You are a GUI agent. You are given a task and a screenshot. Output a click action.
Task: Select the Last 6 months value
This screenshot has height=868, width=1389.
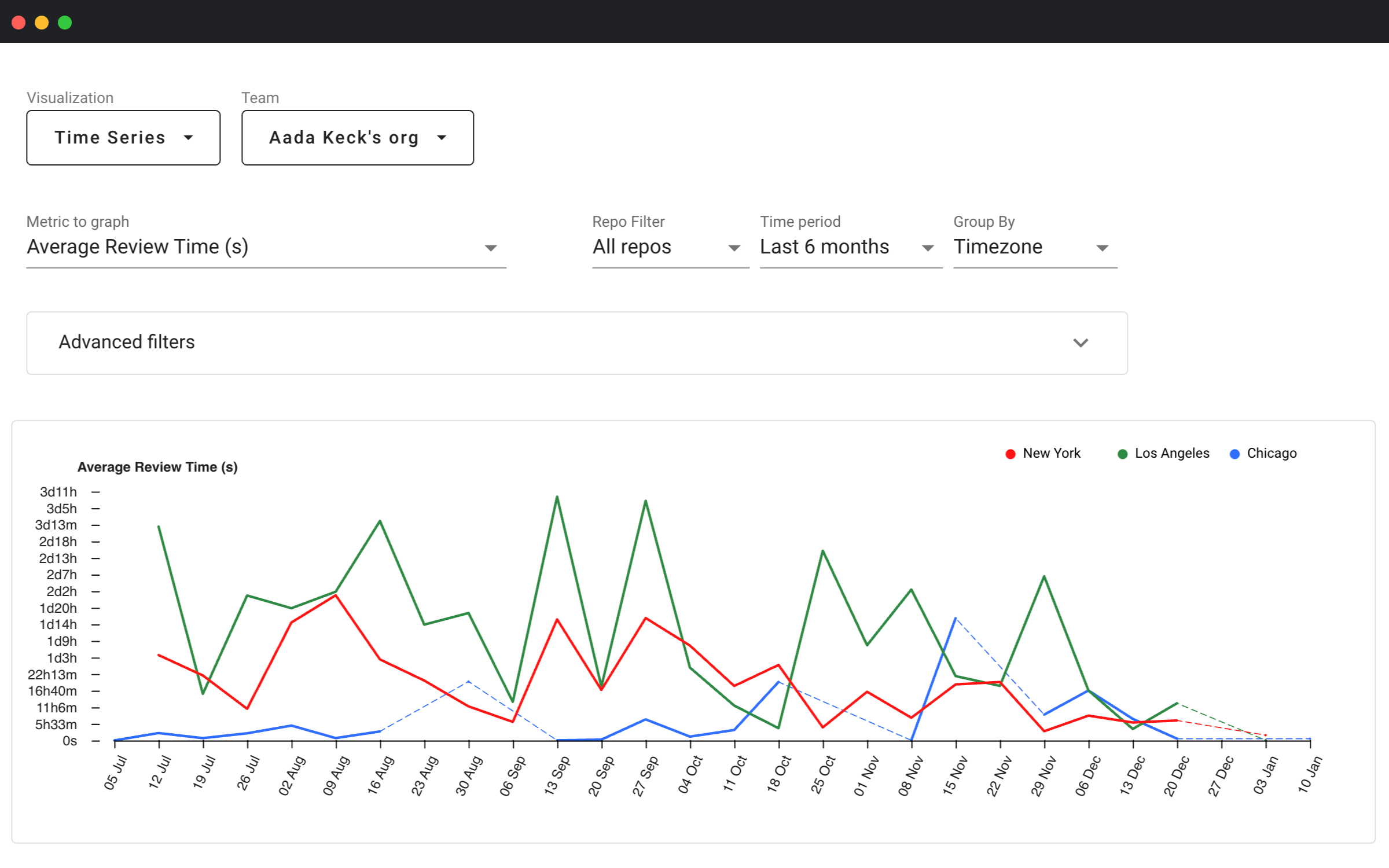point(824,247)
